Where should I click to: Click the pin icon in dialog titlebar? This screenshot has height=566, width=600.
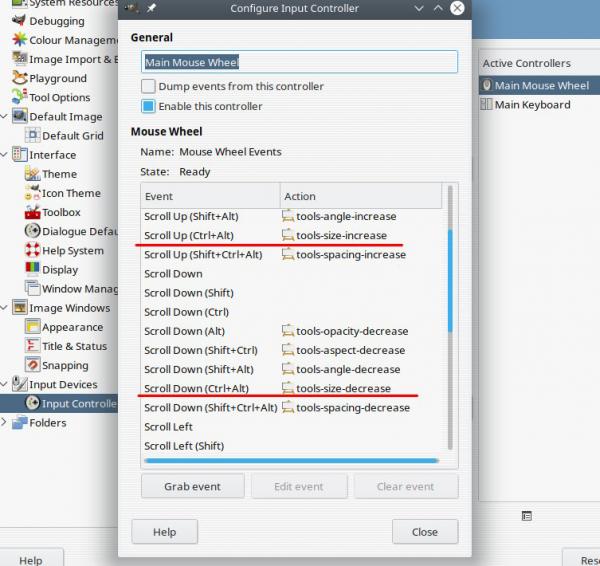(x=152, y=8)
